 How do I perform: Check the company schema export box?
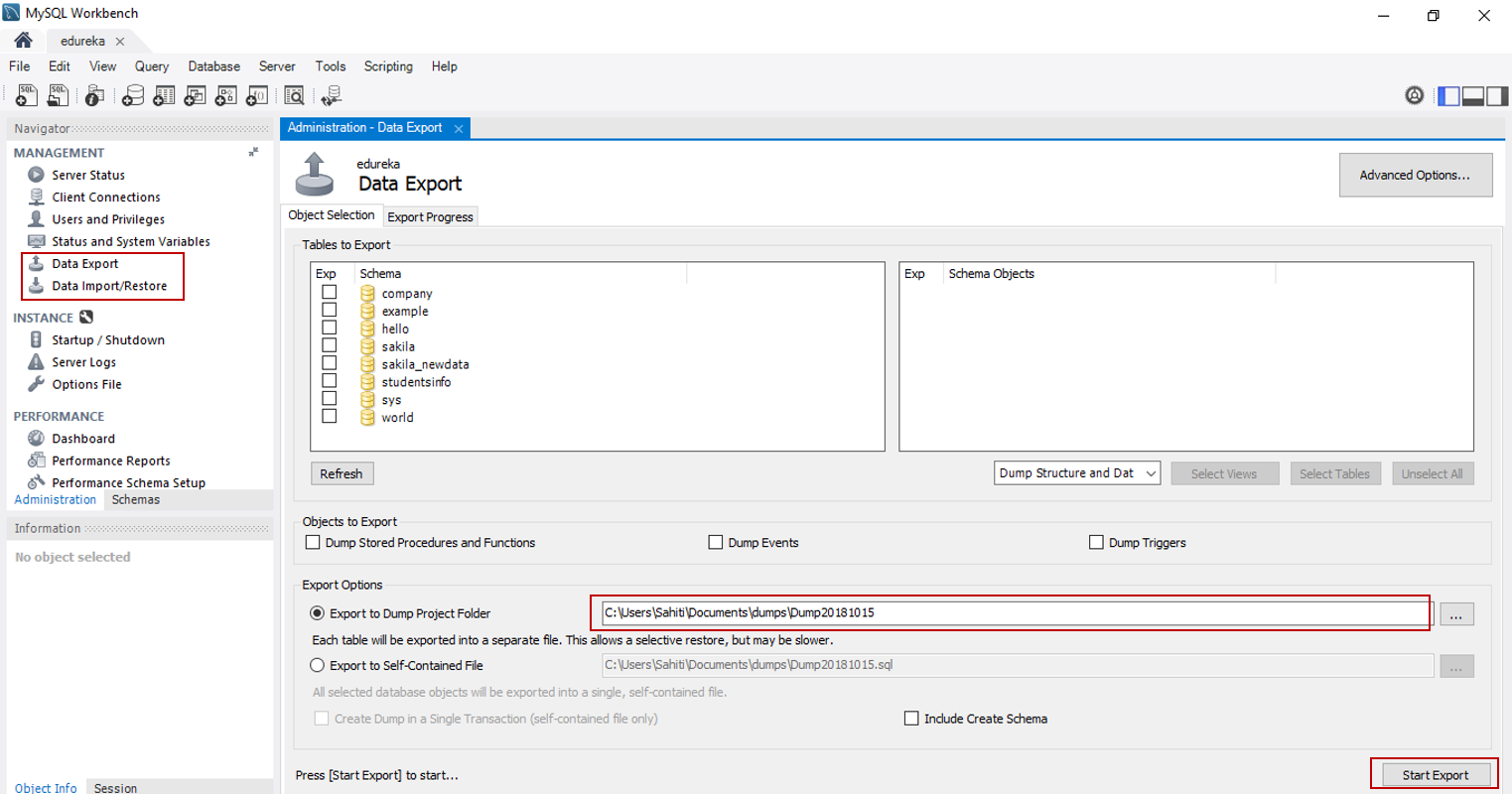329,292
